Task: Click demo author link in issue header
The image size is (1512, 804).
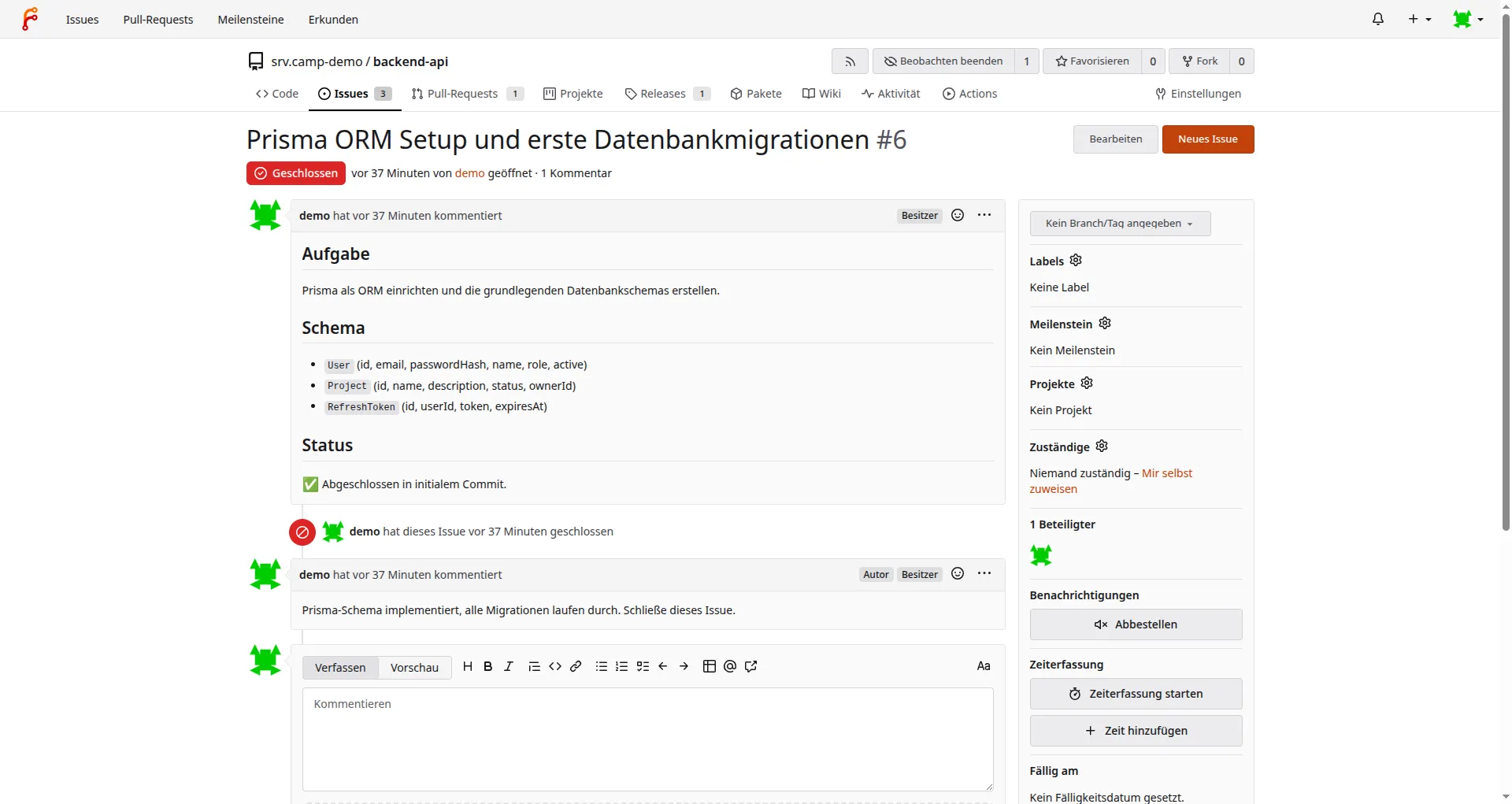Action: click(x=469, y=173)
